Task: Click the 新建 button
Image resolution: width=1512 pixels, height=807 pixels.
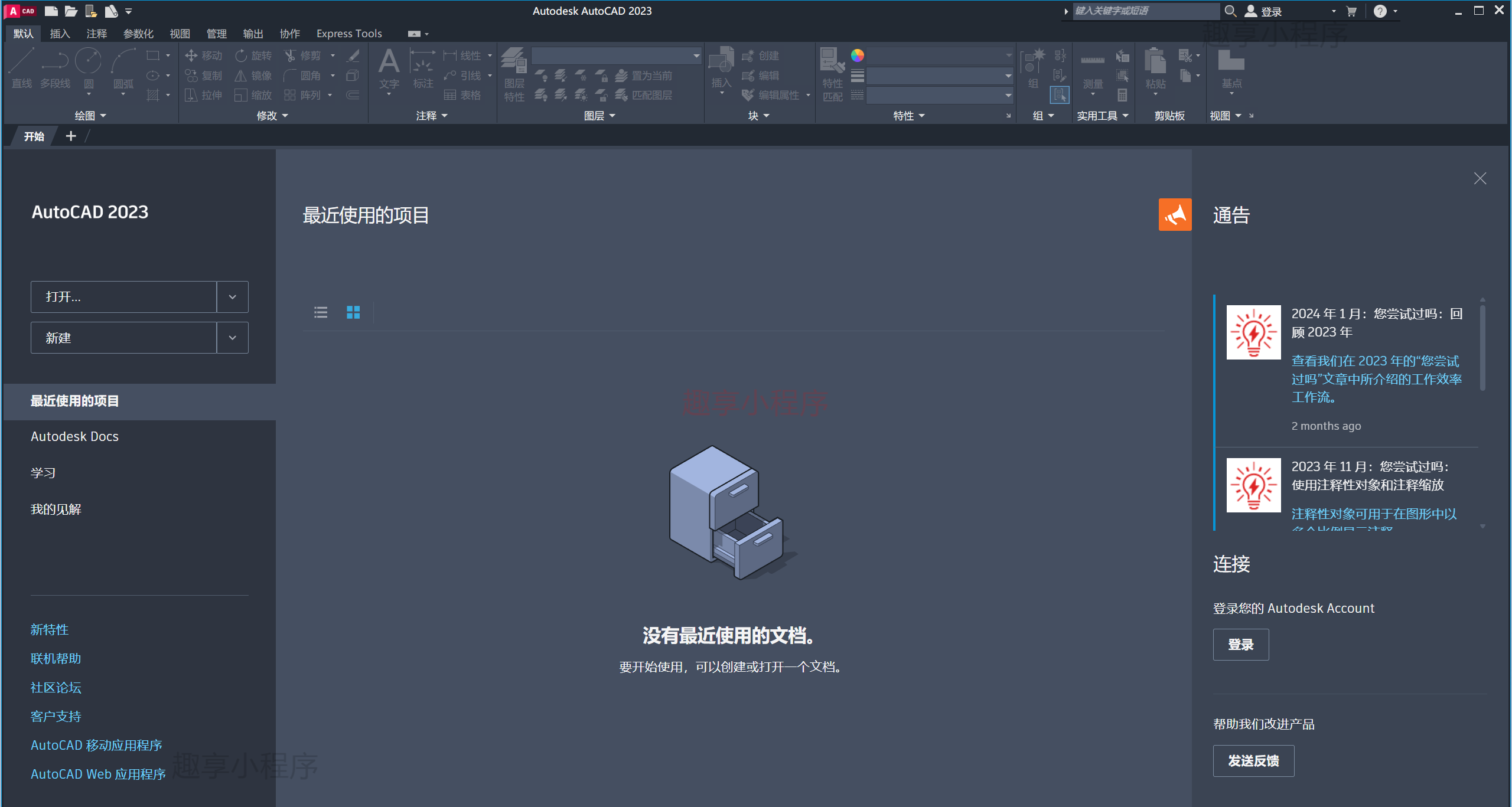Action: point(123,338)
